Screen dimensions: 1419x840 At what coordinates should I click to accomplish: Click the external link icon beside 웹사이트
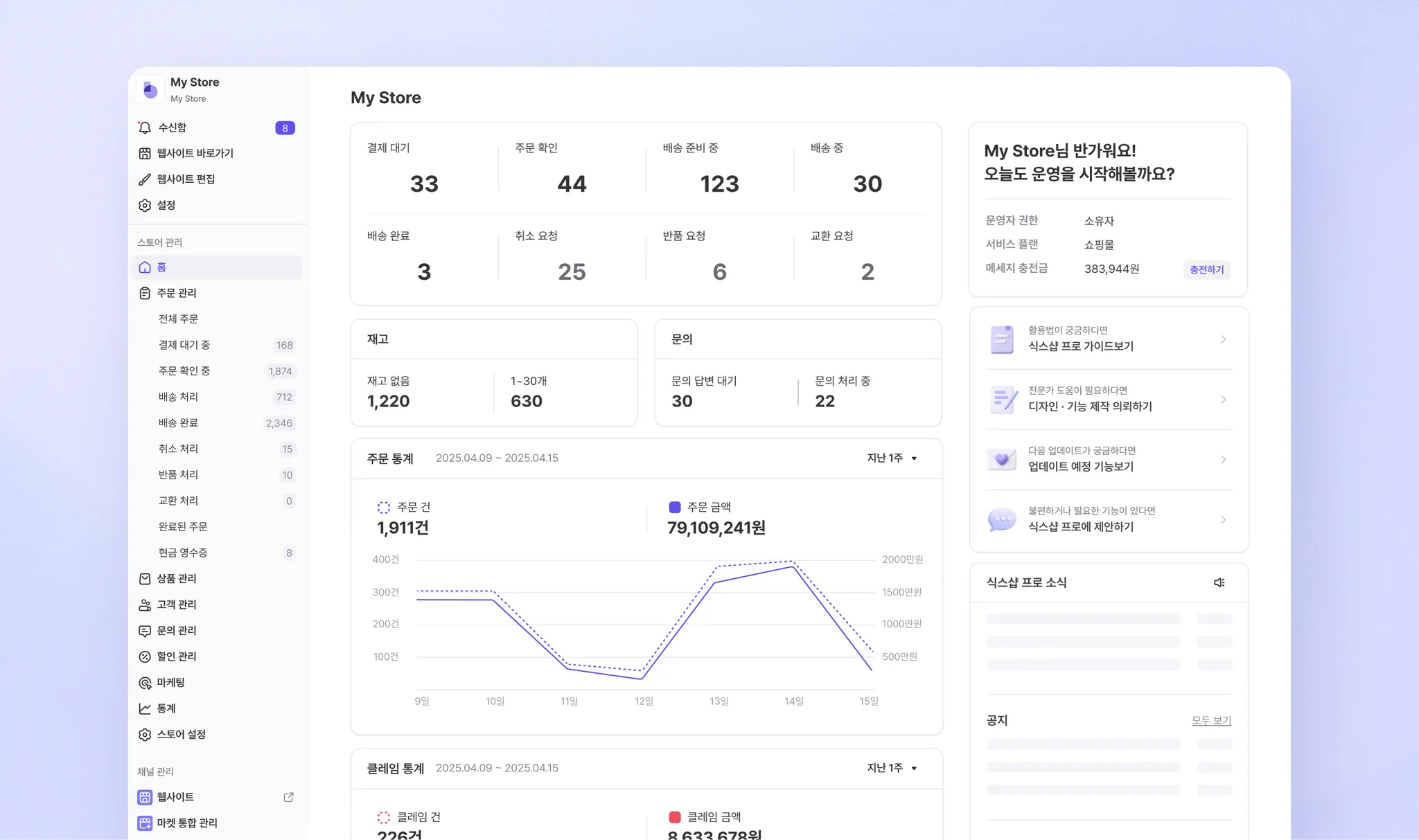[x=288, y=797]
